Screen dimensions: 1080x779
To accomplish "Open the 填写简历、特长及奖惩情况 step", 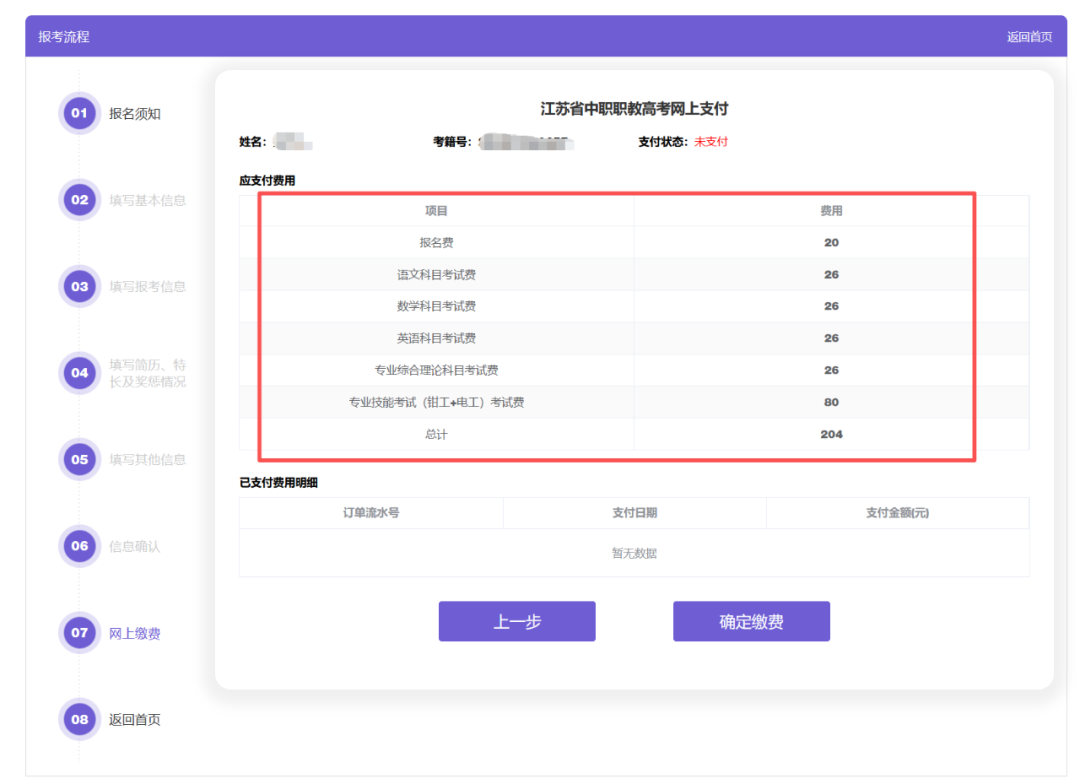I will point(147,373).
